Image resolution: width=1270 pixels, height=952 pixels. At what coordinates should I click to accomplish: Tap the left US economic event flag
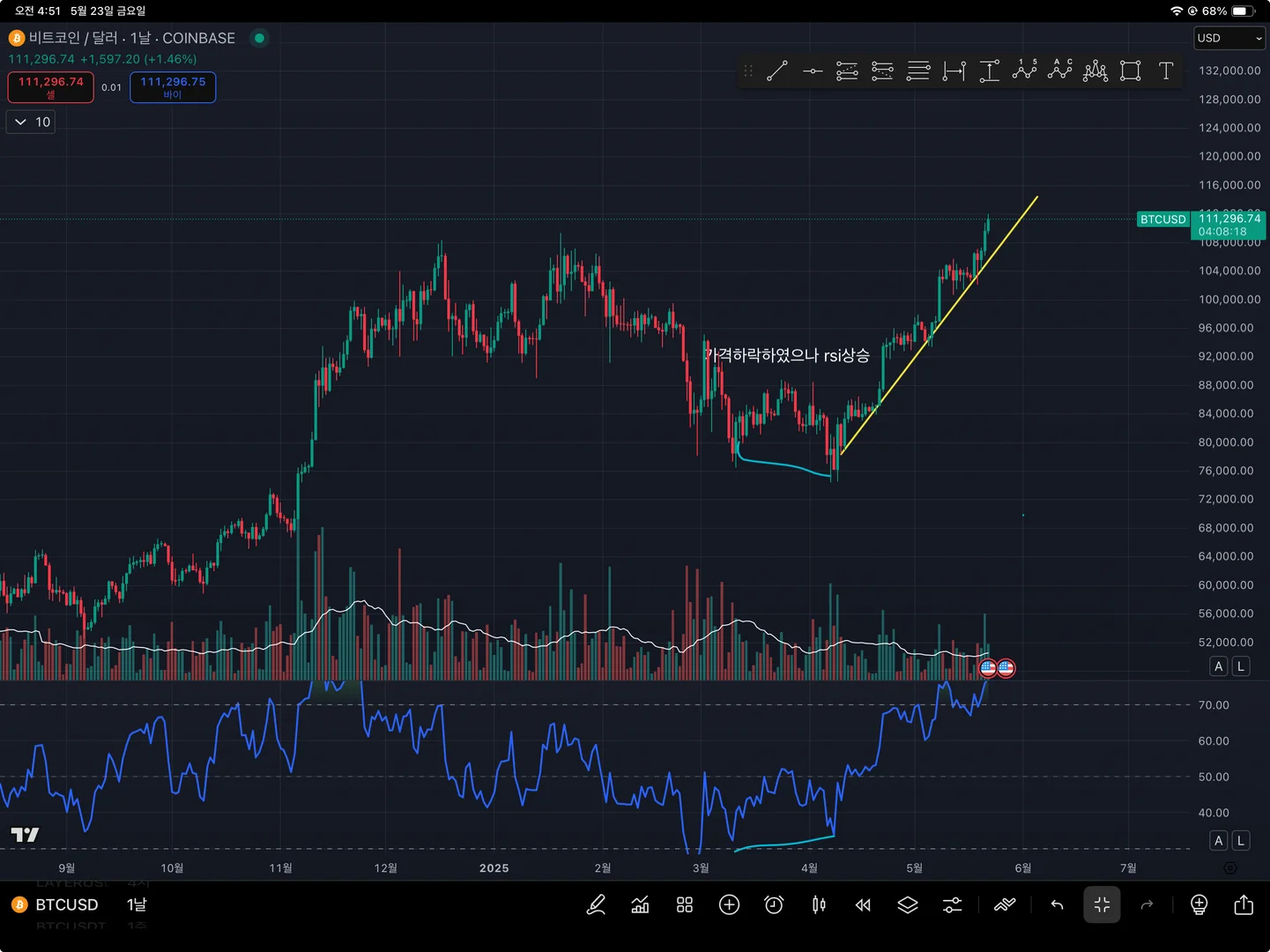(988, 668)
